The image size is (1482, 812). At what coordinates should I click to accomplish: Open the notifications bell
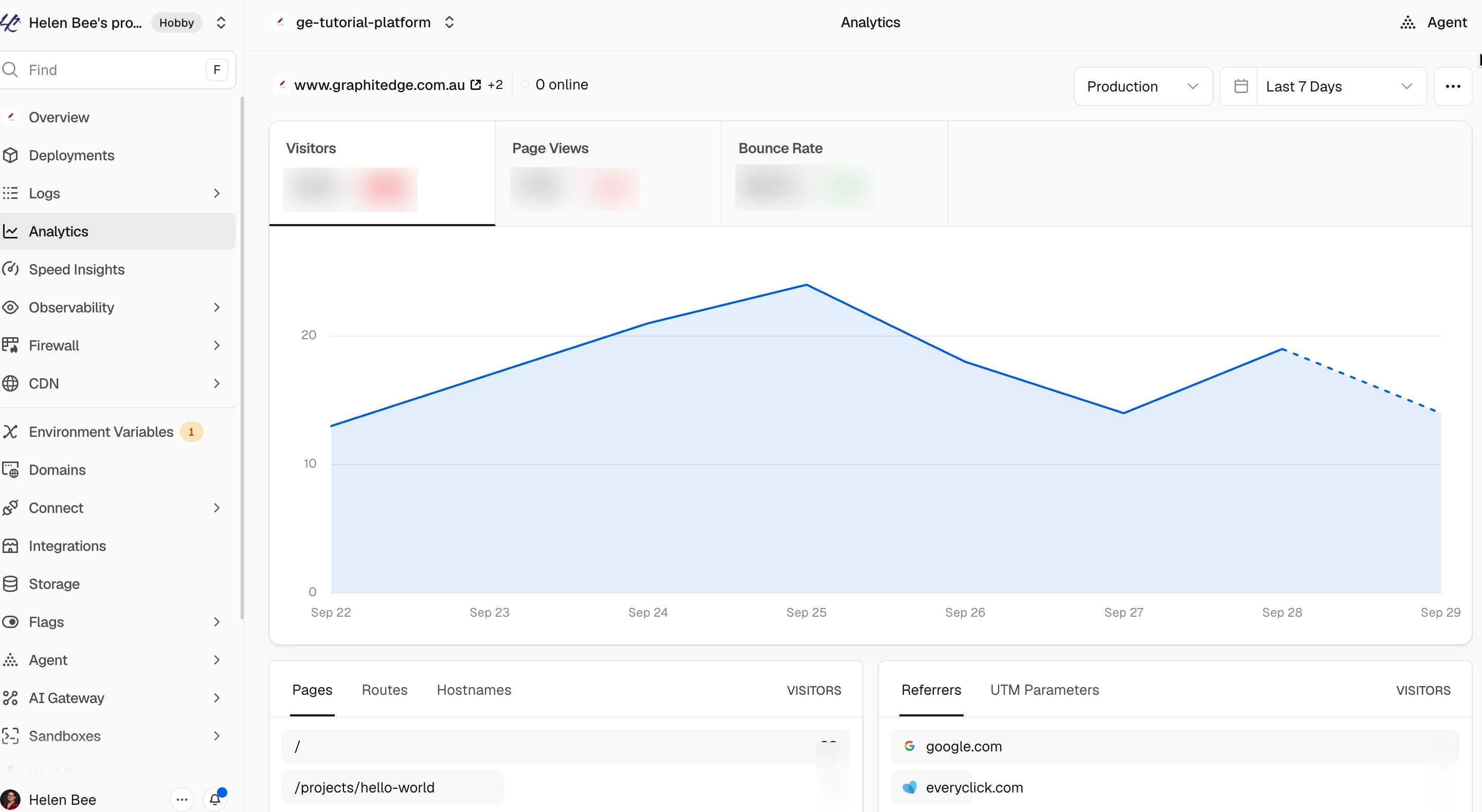coord(215,799)
